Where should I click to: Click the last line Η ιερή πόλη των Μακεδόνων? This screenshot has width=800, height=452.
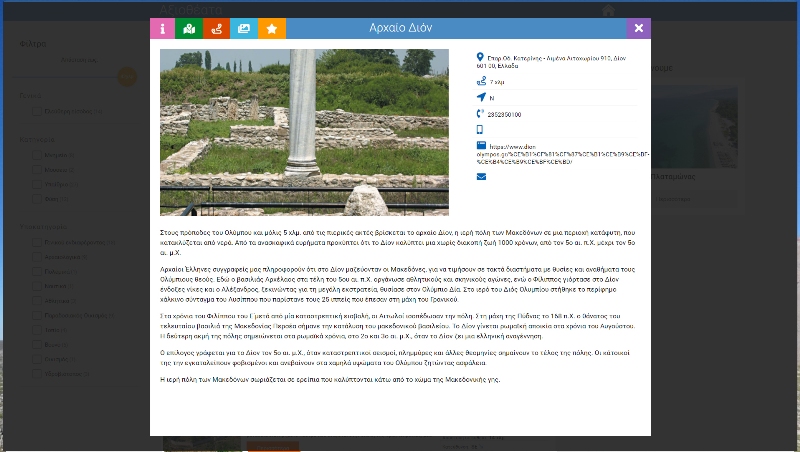(x=330, y=380)
